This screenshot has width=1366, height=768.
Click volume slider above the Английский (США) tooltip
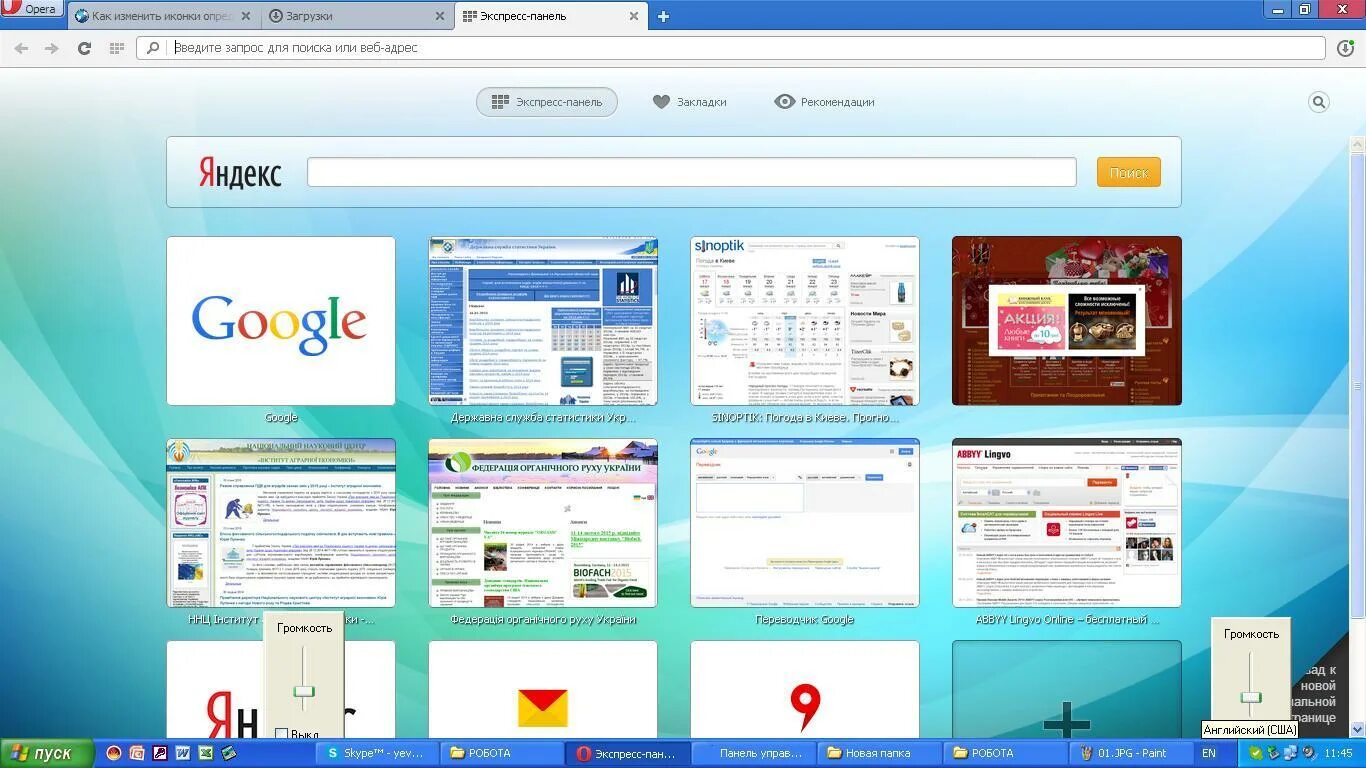click(1251, 697)
